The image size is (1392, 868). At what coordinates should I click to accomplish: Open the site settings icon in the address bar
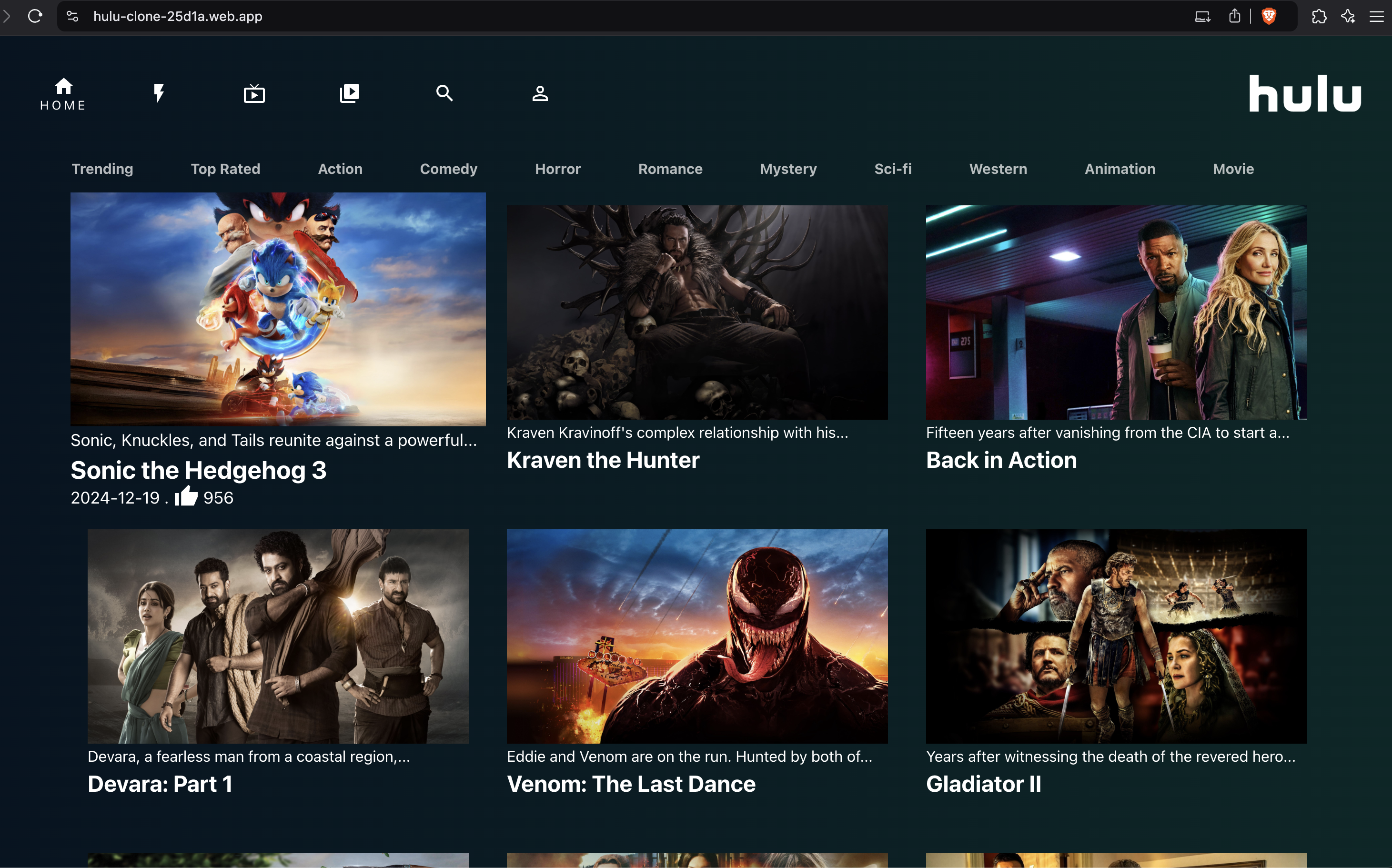click(x=72, y=16)
